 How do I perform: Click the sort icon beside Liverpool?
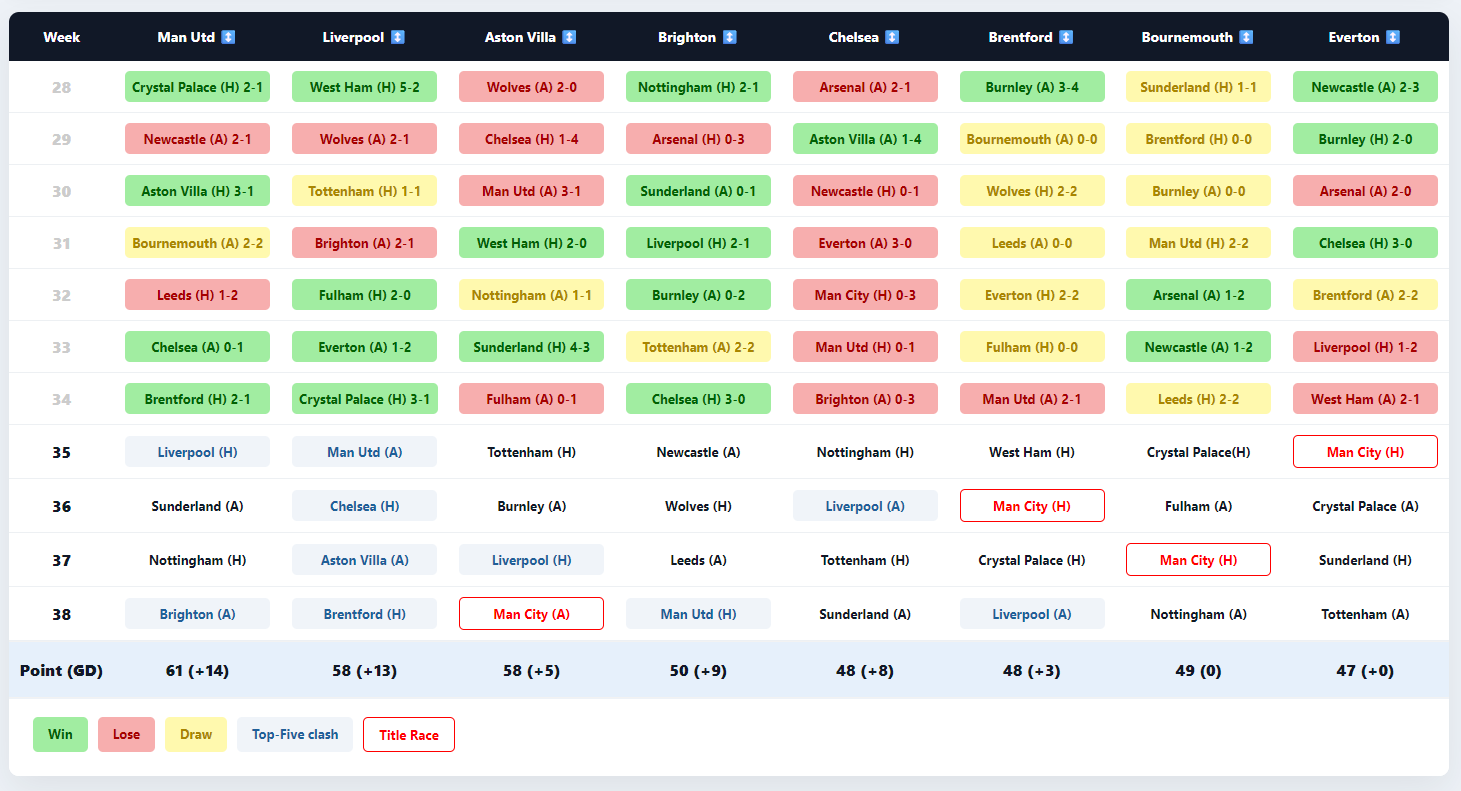[398, 37]
